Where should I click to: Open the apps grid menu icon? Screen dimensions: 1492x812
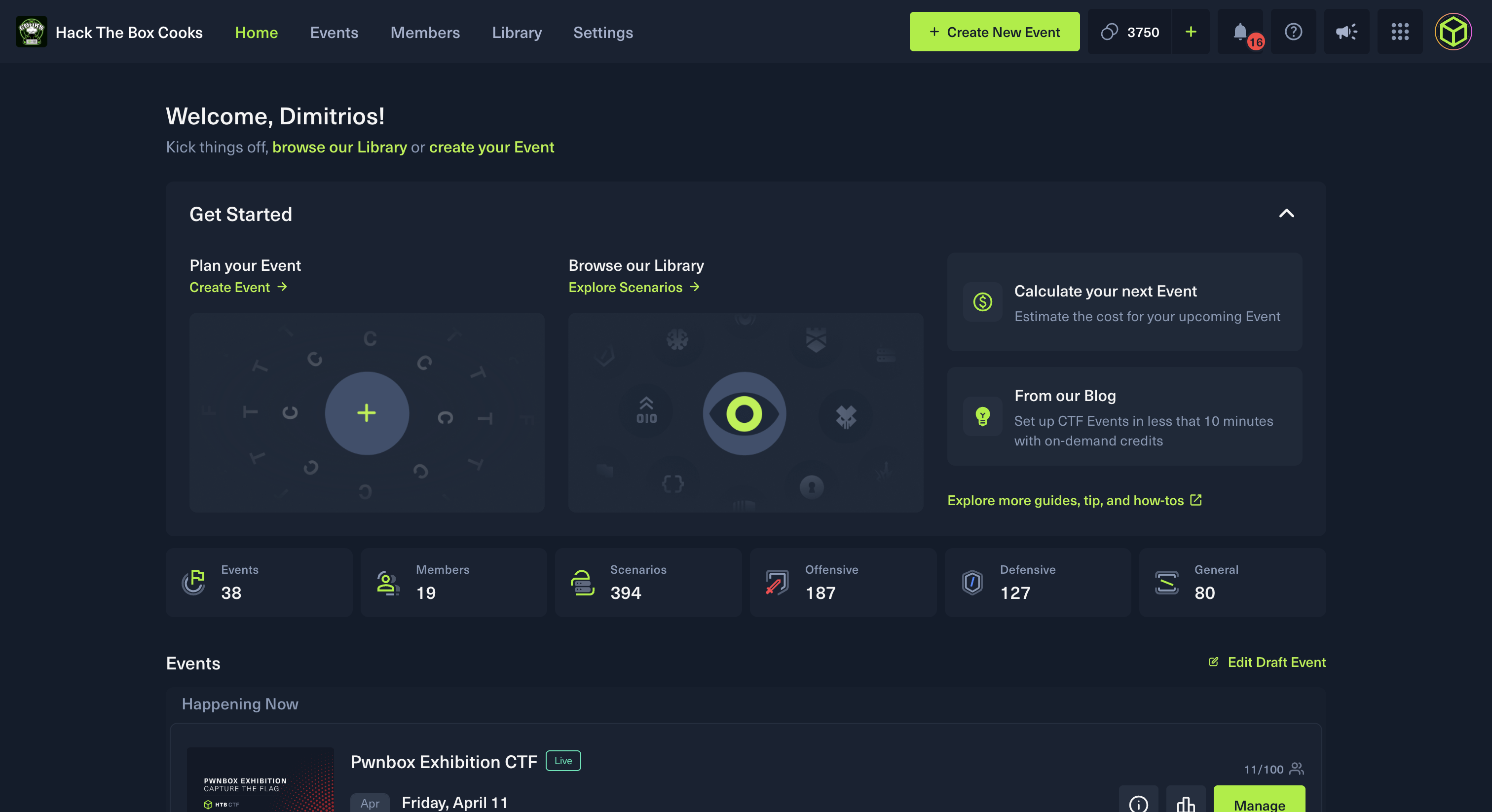[x=1399, y=32]
